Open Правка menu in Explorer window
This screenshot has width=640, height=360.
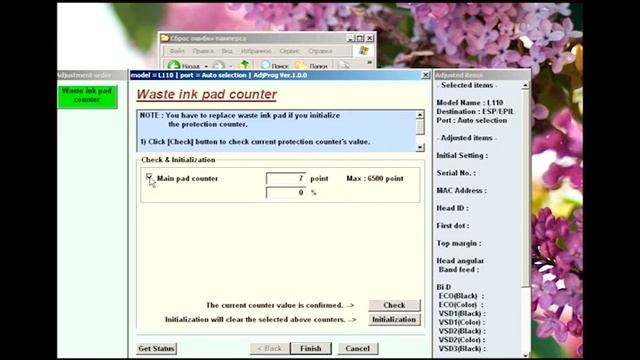203,51
